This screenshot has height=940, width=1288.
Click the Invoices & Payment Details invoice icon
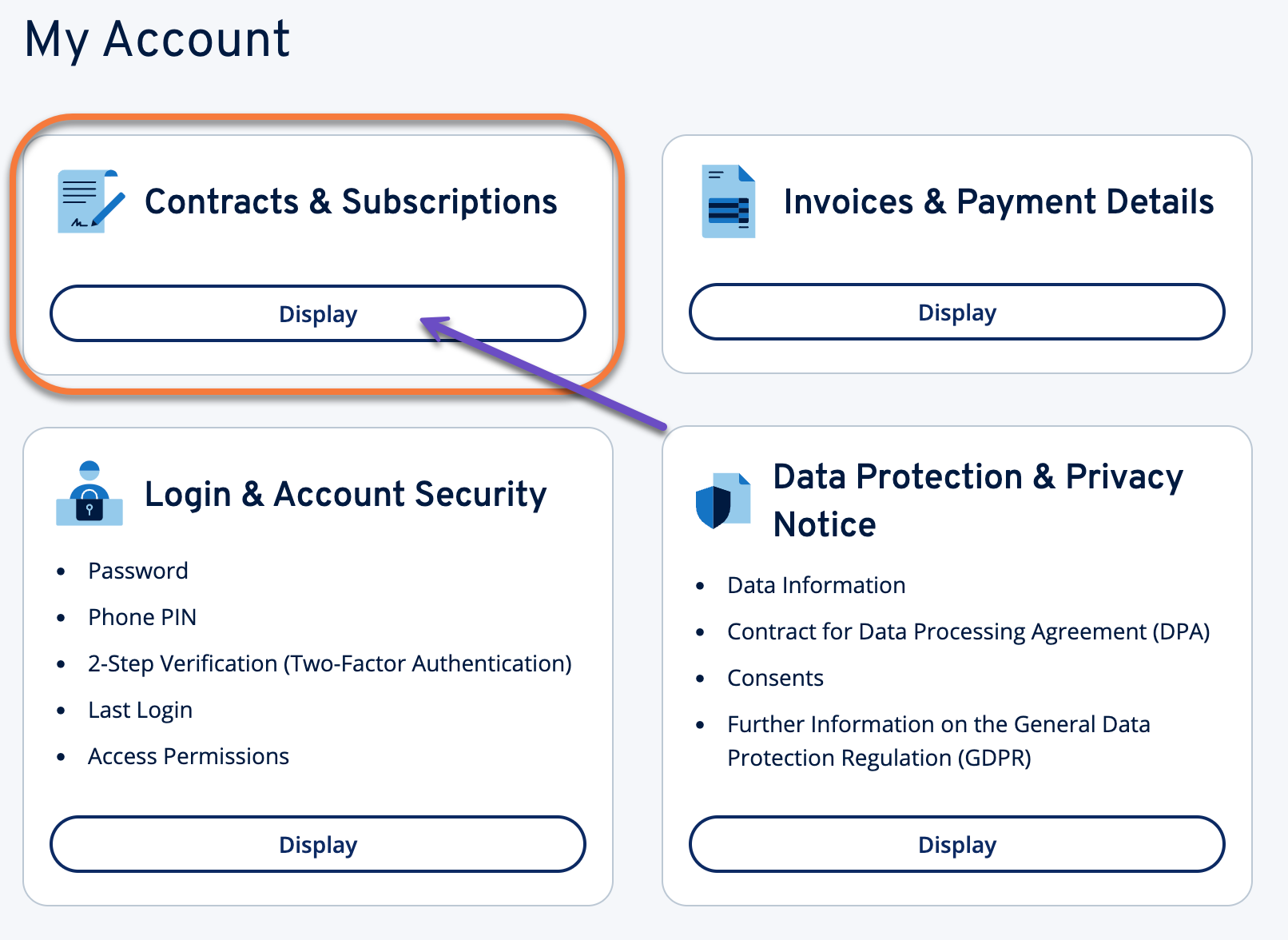[x=728, y=201]
